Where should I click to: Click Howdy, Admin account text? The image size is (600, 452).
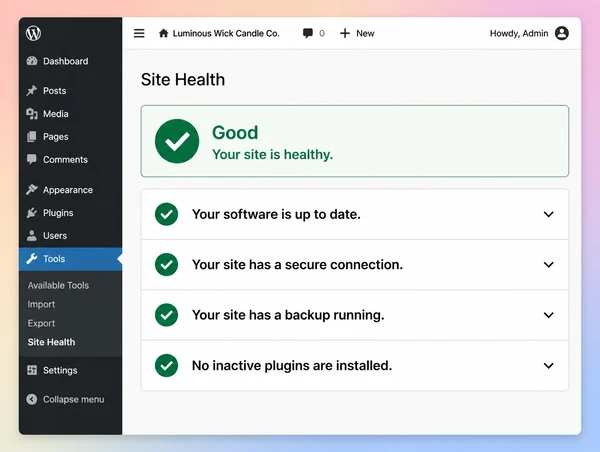click(x=519, y=33)
